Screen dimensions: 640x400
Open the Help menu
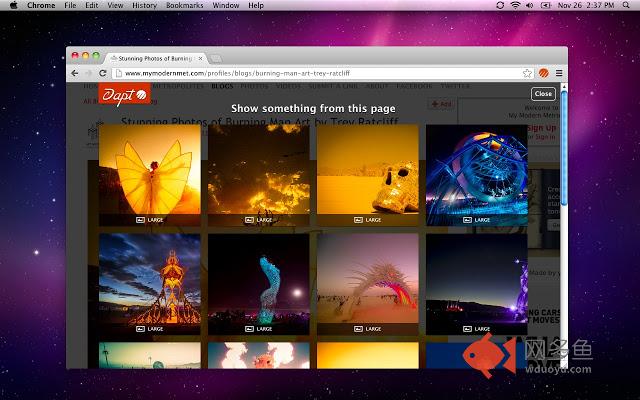[x=256, y=5]
